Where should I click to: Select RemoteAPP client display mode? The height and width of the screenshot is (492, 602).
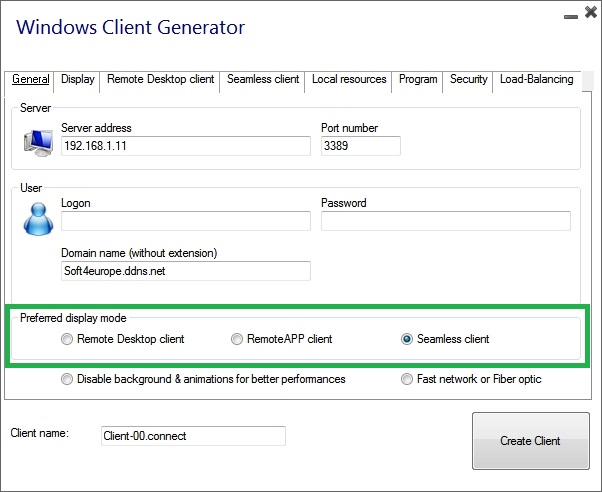(237, 339)
